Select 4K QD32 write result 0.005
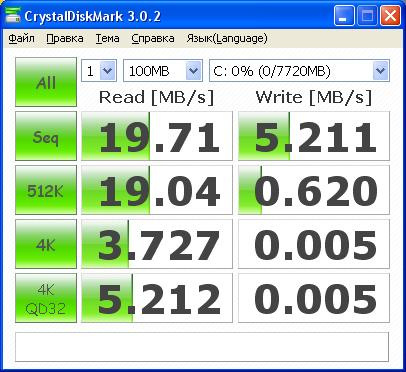Screen dimensions: 406x372 [x=314, y=298]
